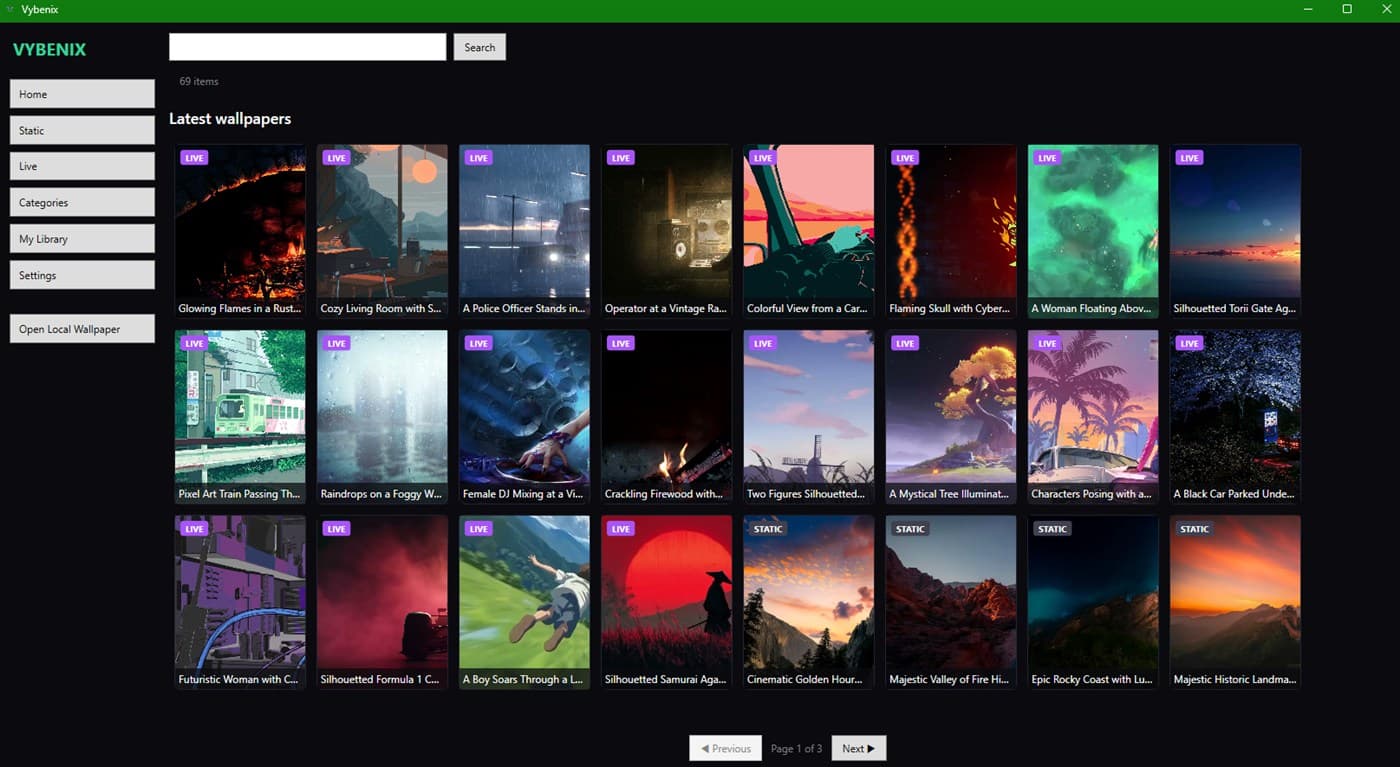Click 'A Woman Floating Abov...' caption text

(x=1091, y=309)
